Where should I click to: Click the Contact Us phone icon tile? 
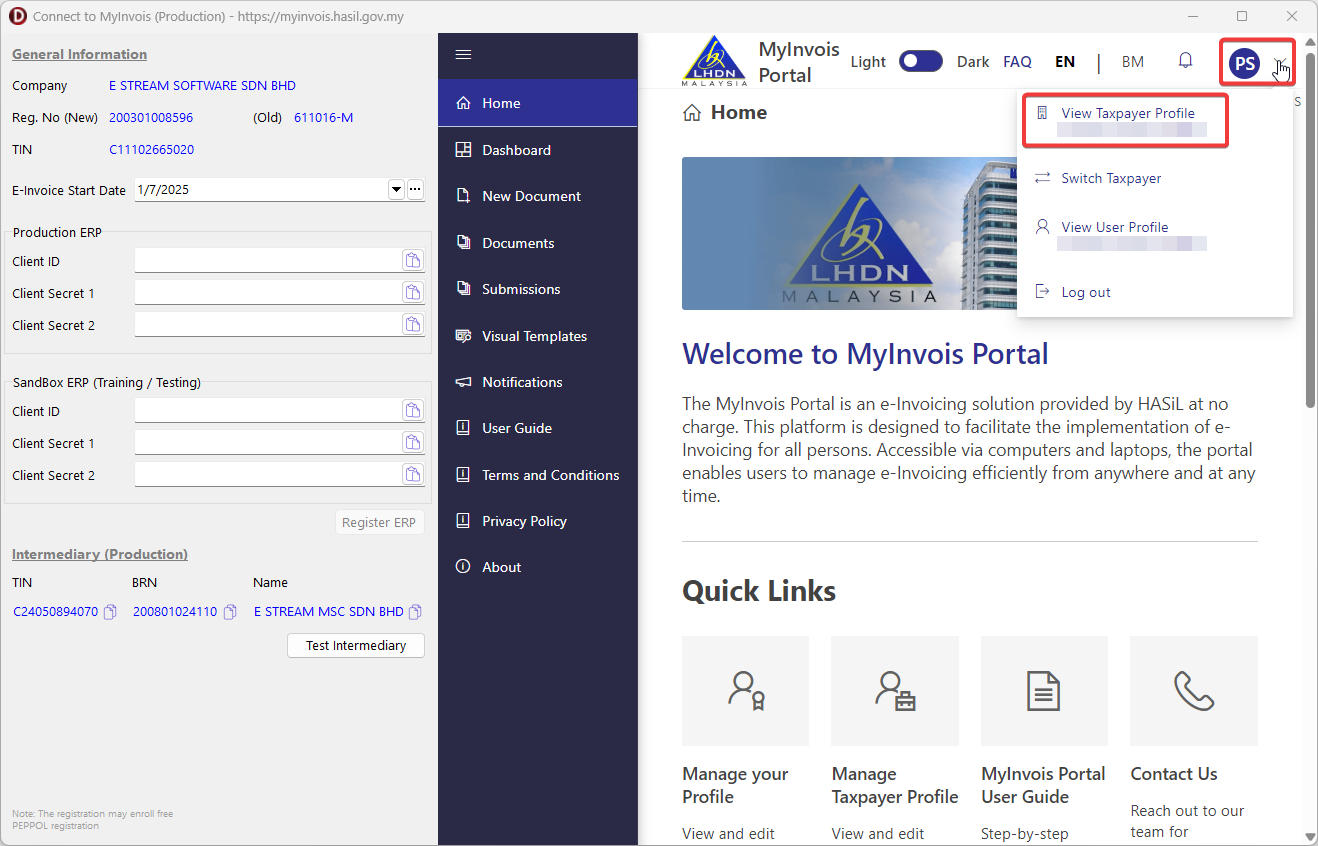point(1193,691)
